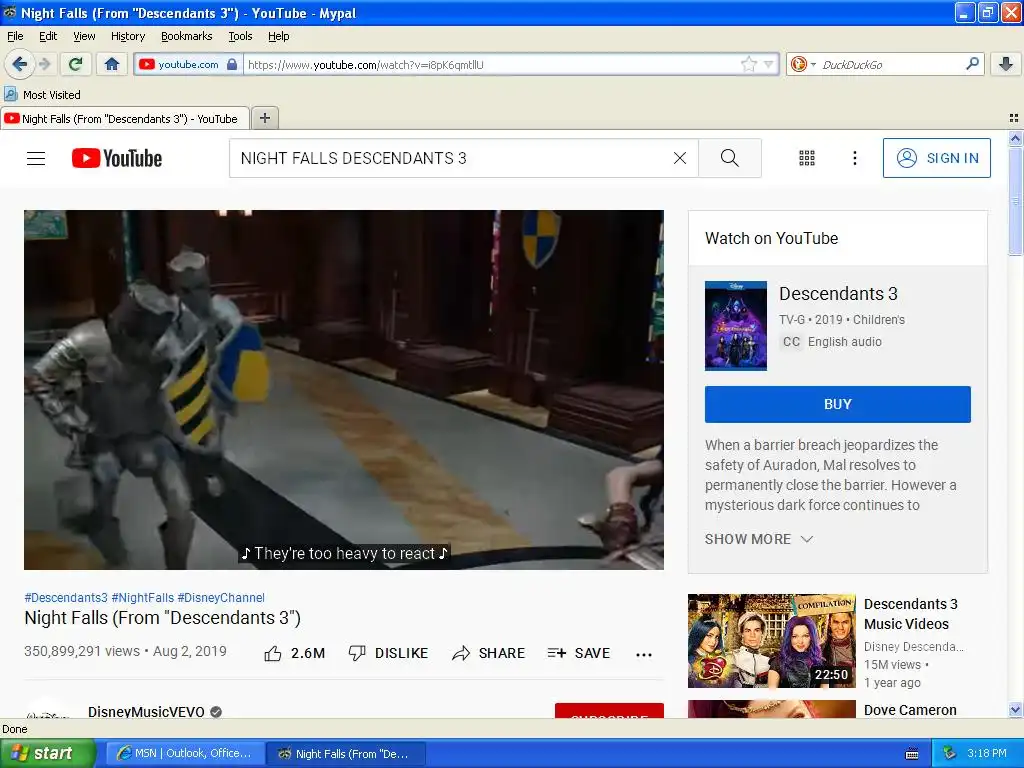The height and width of the screenshot is (768, 1024).
Task: Go to the YouTube home logo
Action: tap(117, 158)
